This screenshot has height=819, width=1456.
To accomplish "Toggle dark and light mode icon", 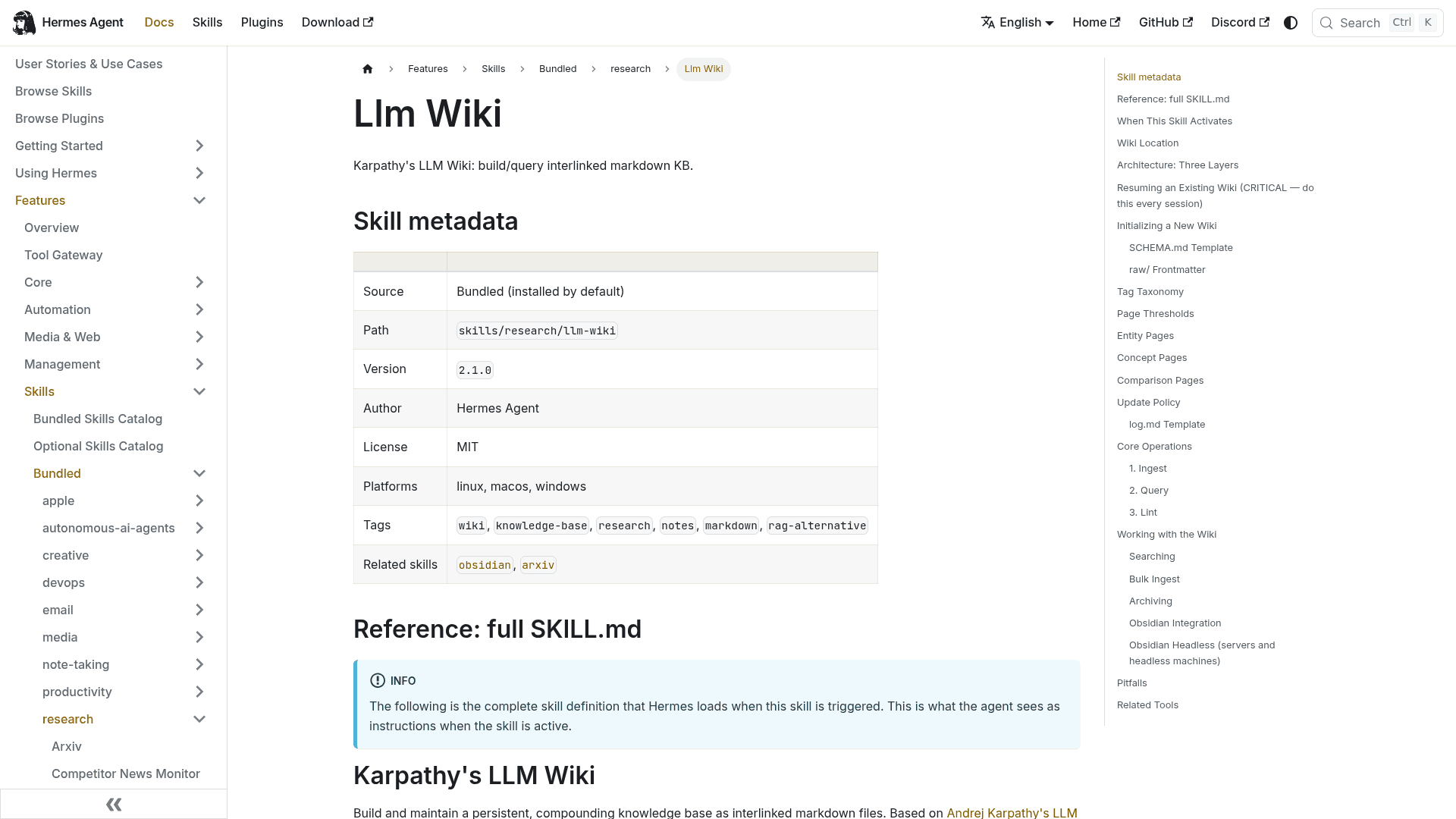I will (x=1291, y=23).
